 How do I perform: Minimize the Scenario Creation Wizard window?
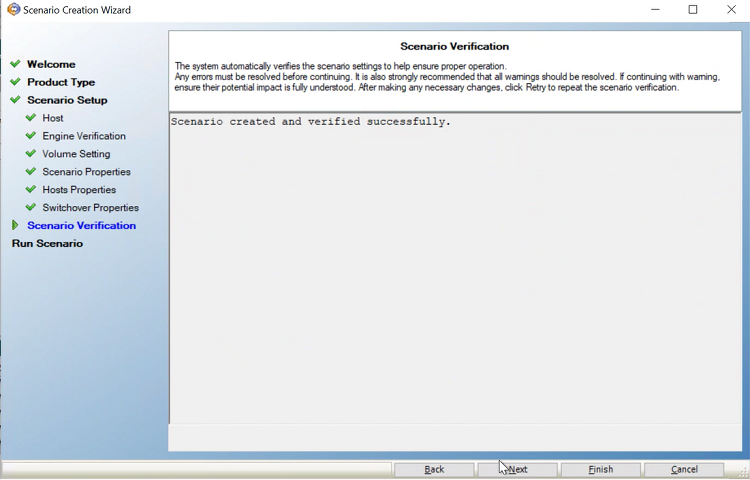[x=655, y=10]
